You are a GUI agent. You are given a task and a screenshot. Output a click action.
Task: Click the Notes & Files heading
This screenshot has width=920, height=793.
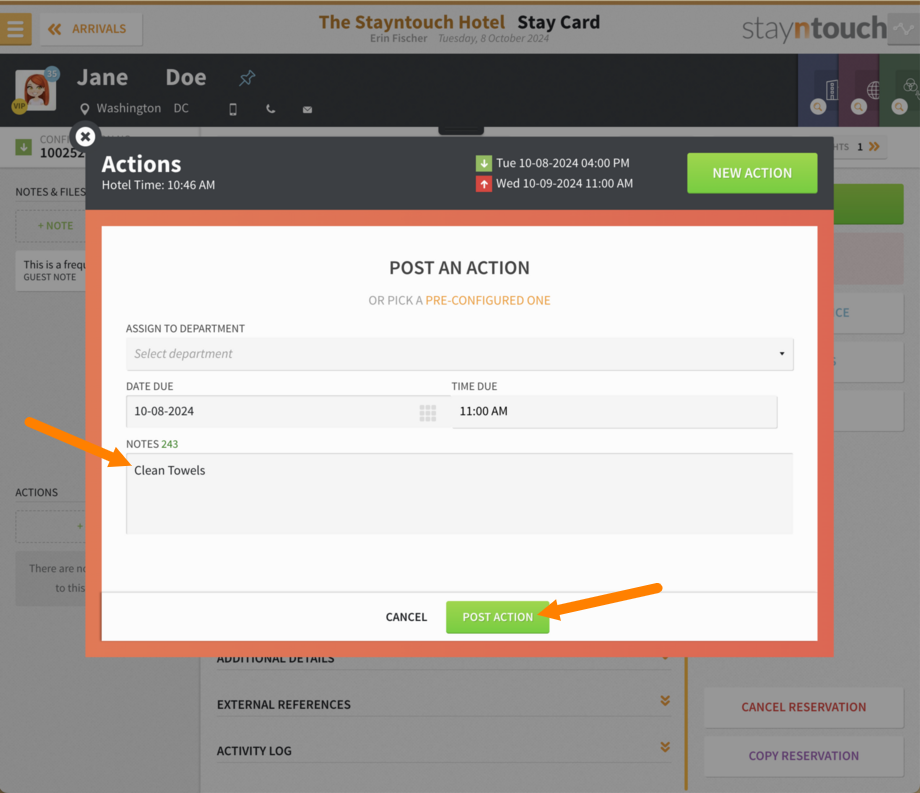point(50,192)
